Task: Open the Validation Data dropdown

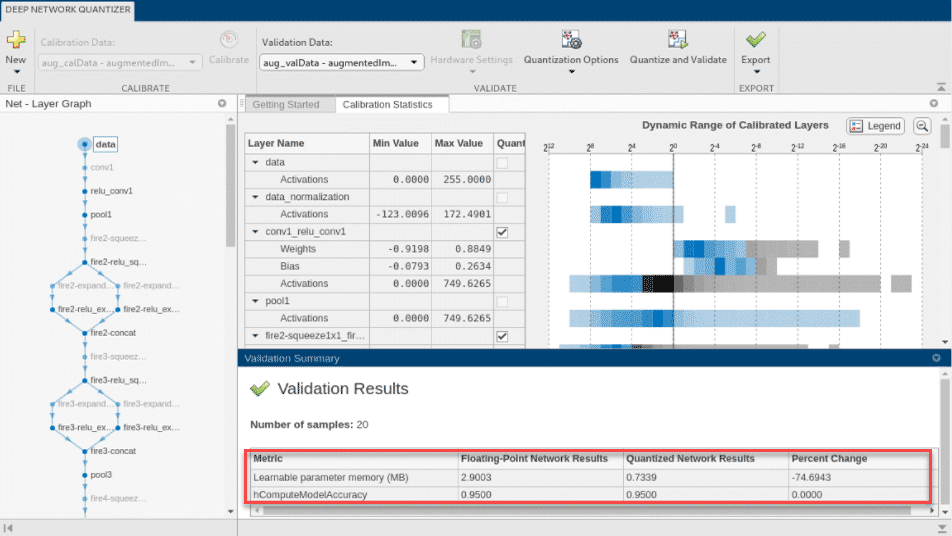Action: click(342, 62)
